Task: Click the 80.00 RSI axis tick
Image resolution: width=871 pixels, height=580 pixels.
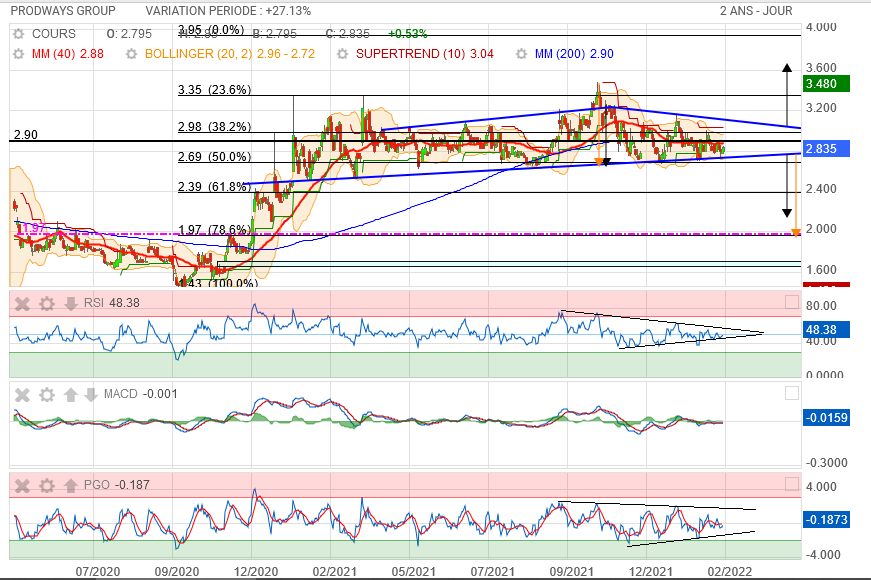Action: tap(821, 306)
